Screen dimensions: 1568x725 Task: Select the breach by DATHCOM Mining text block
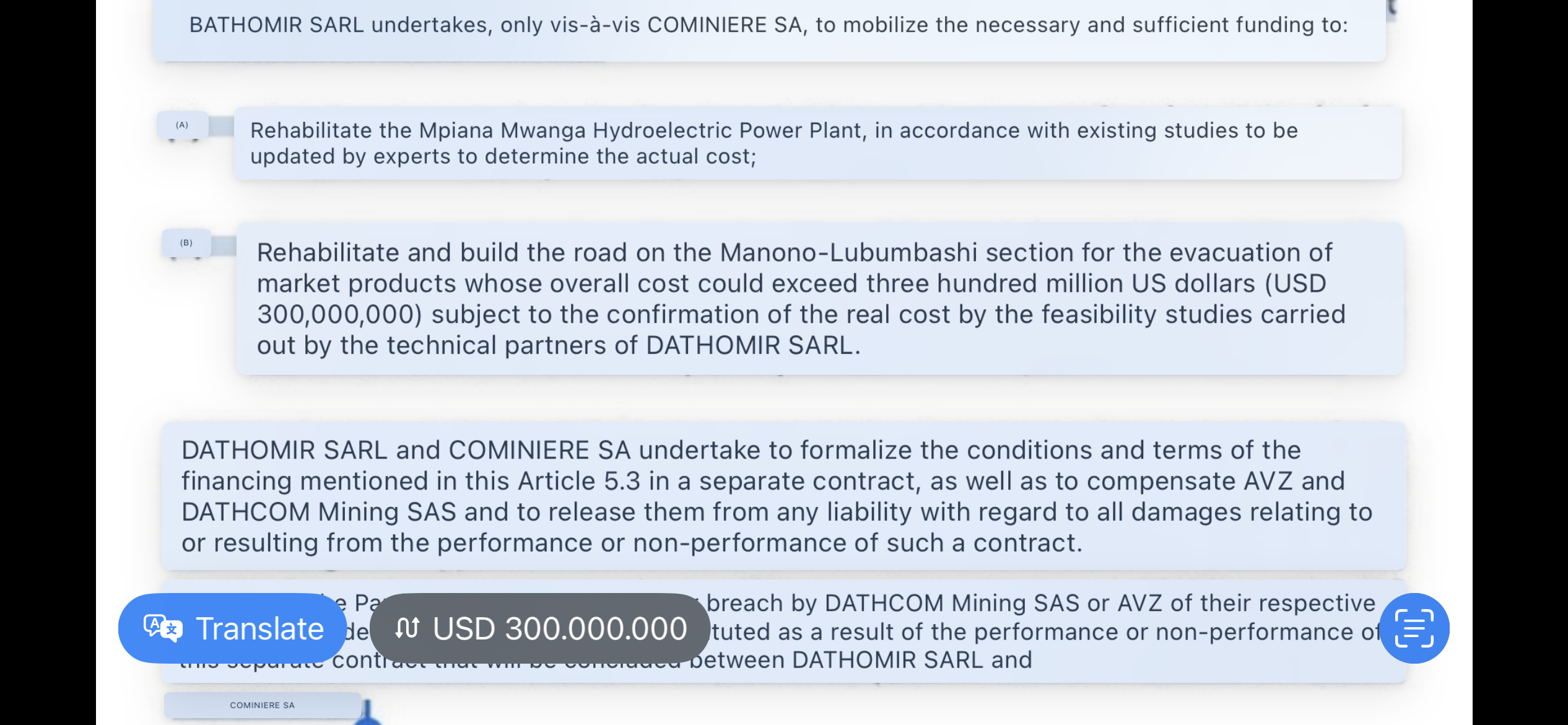[x=783, y=631]
